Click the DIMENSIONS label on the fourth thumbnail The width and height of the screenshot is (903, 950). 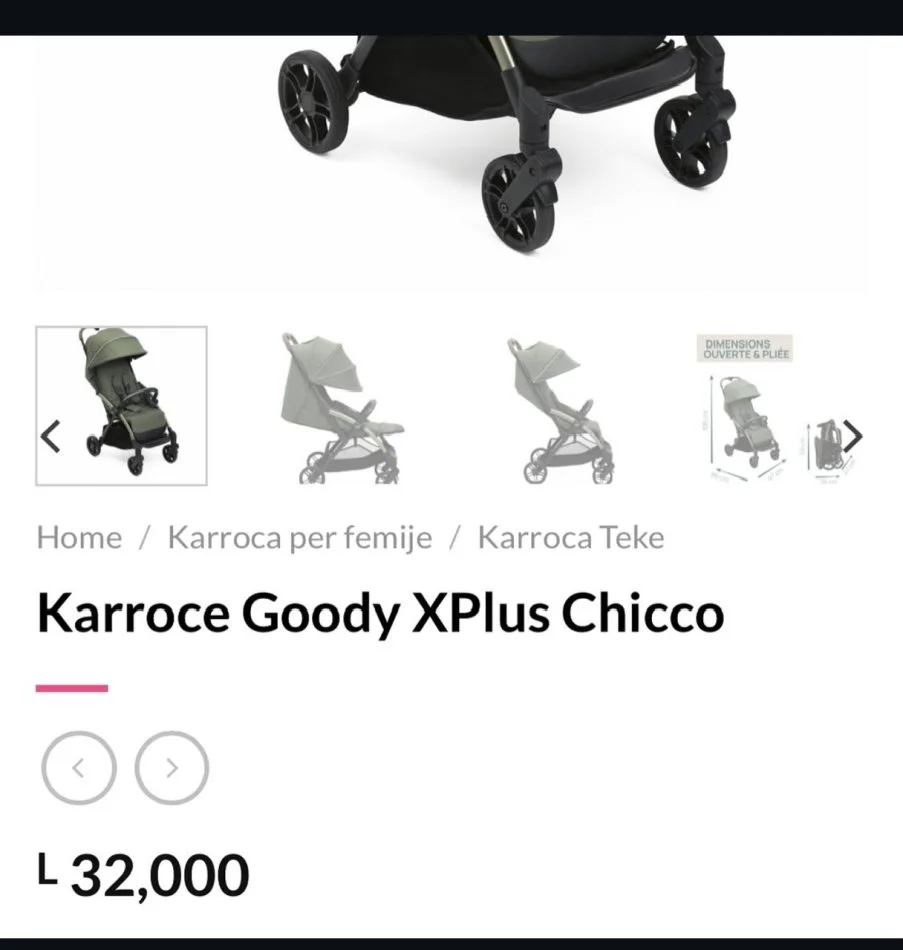(x=746, y=348)
